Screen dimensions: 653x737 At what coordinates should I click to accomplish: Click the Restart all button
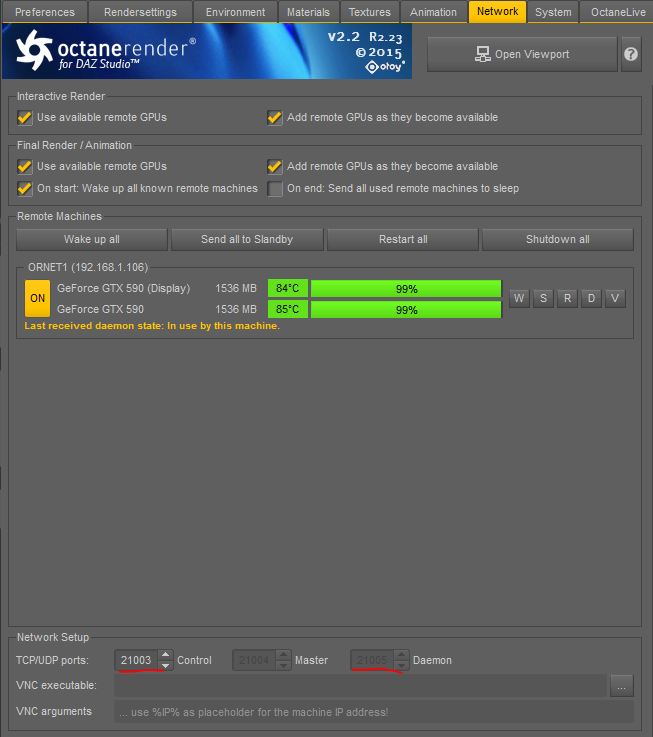click(x=403, y=239)
